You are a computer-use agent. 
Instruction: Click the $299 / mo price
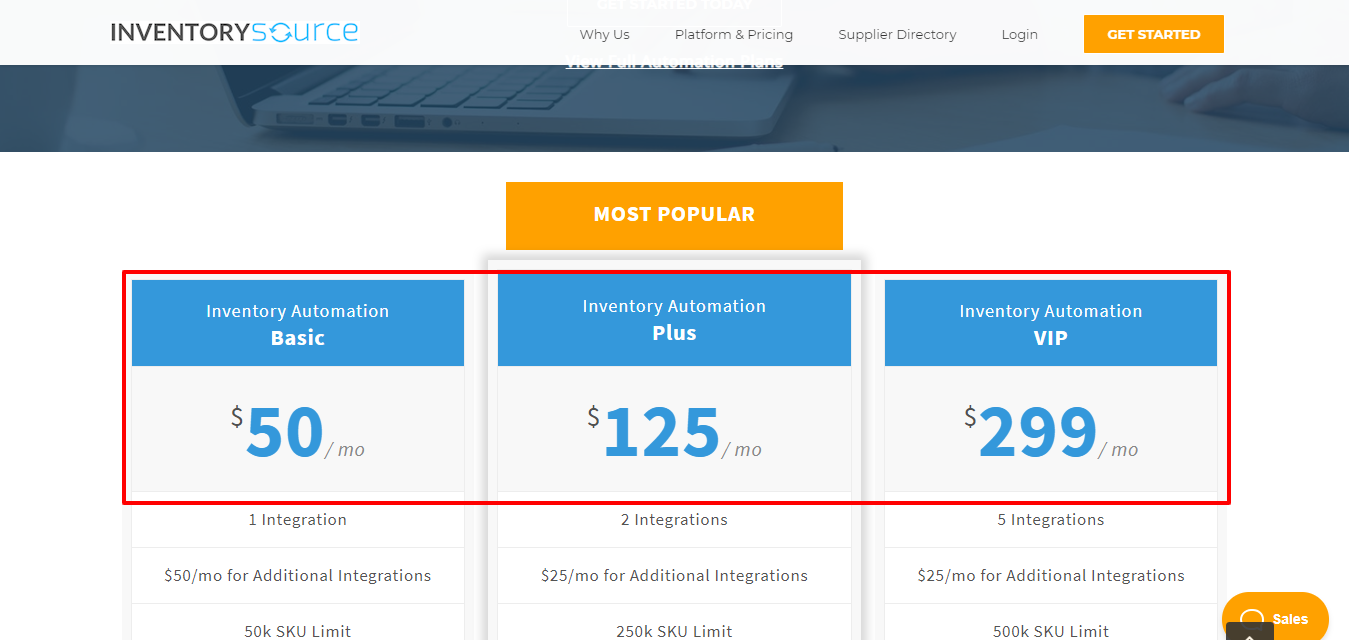[x=1051, y=431]
